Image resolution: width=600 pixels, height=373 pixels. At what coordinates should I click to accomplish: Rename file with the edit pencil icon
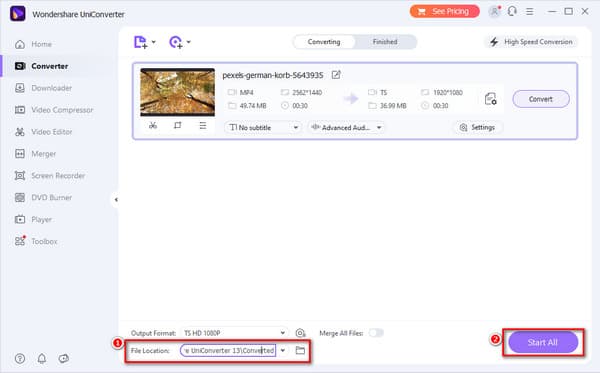[336, 75]
